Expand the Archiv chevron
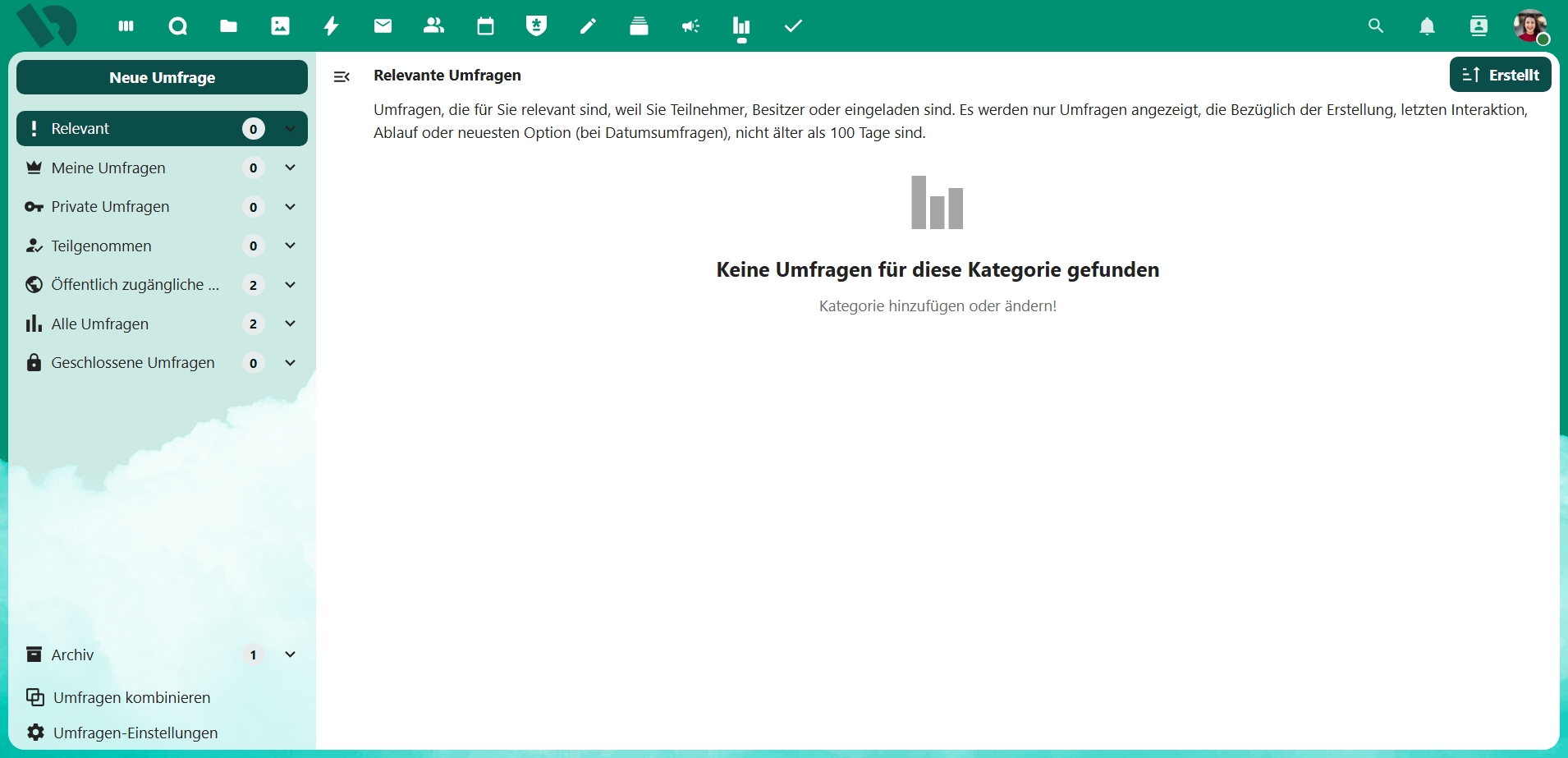The height and width of the screenshot is (758, 1568). click(290, 655)
